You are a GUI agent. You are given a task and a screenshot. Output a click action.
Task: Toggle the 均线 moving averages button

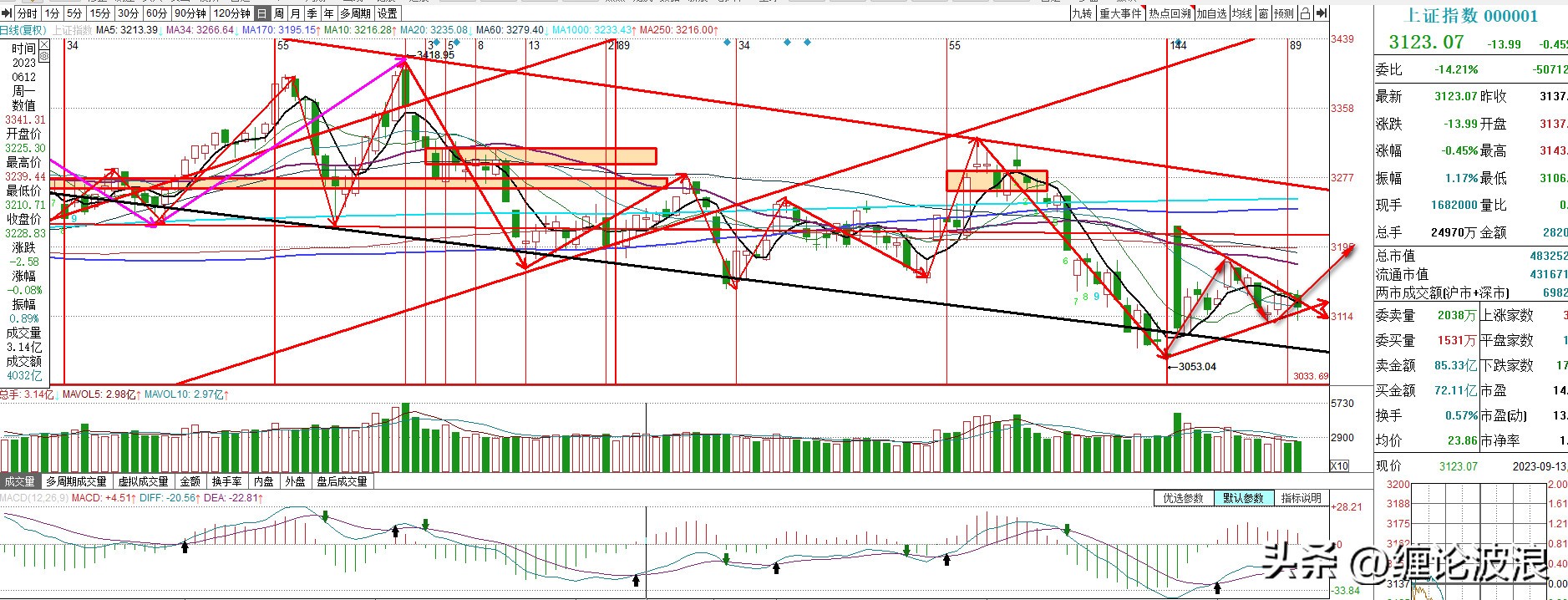click(x=1242, y=13)
